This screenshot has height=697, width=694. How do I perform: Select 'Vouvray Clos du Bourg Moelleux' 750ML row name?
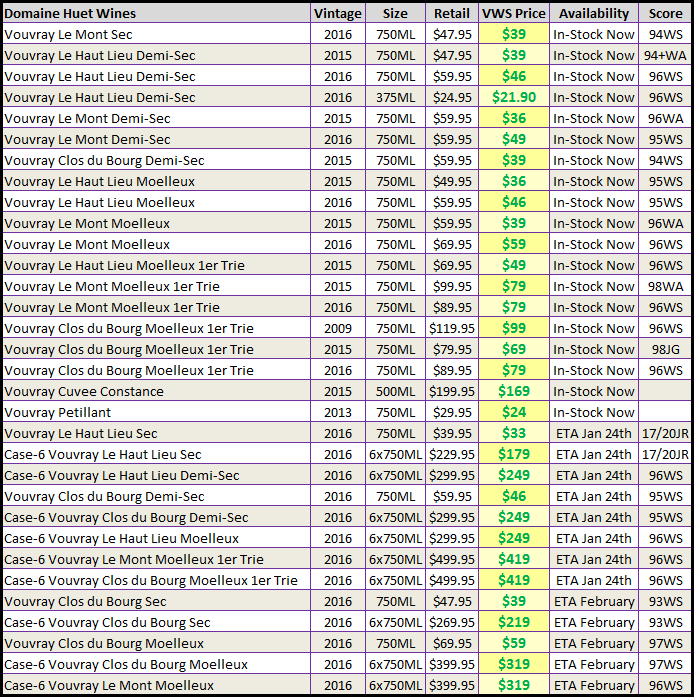click(x=104, y=643)
